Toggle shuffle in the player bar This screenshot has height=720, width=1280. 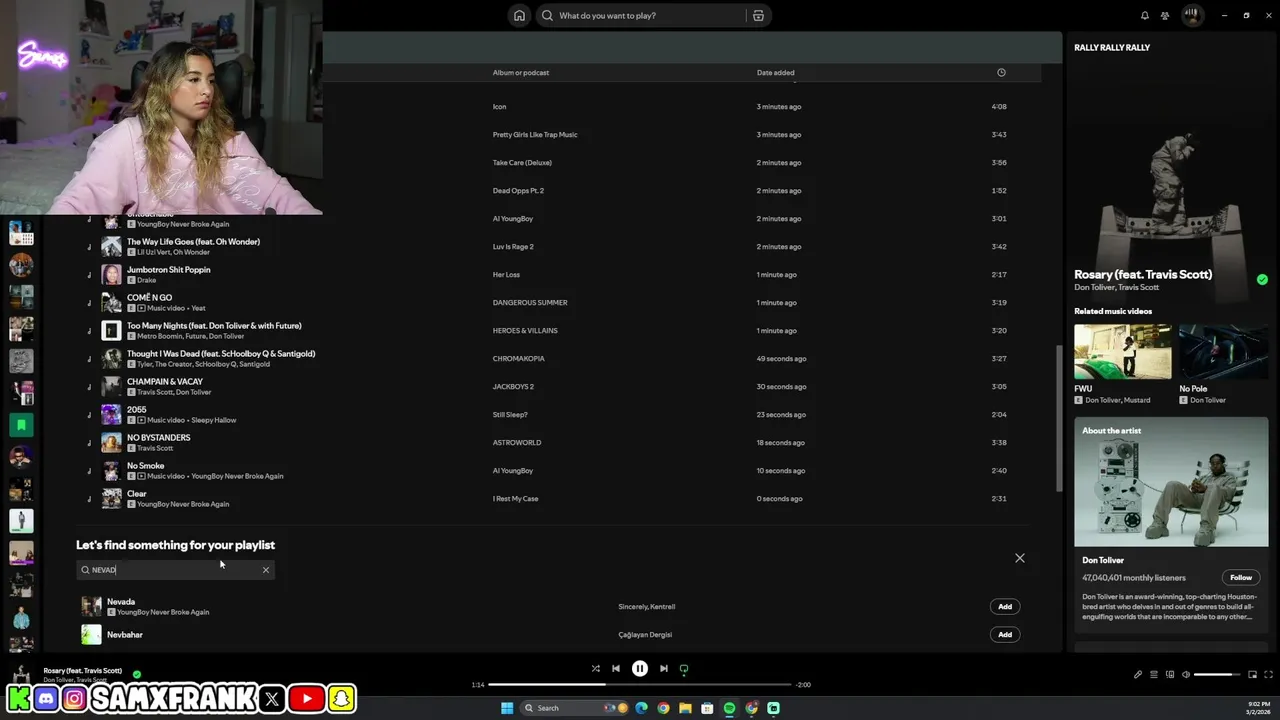pyautogui.click(x=595, y=668)
